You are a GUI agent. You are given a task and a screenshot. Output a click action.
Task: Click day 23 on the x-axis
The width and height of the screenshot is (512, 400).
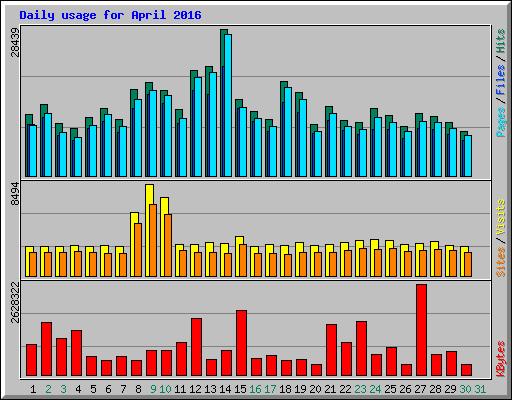click(x=360, y=389)
